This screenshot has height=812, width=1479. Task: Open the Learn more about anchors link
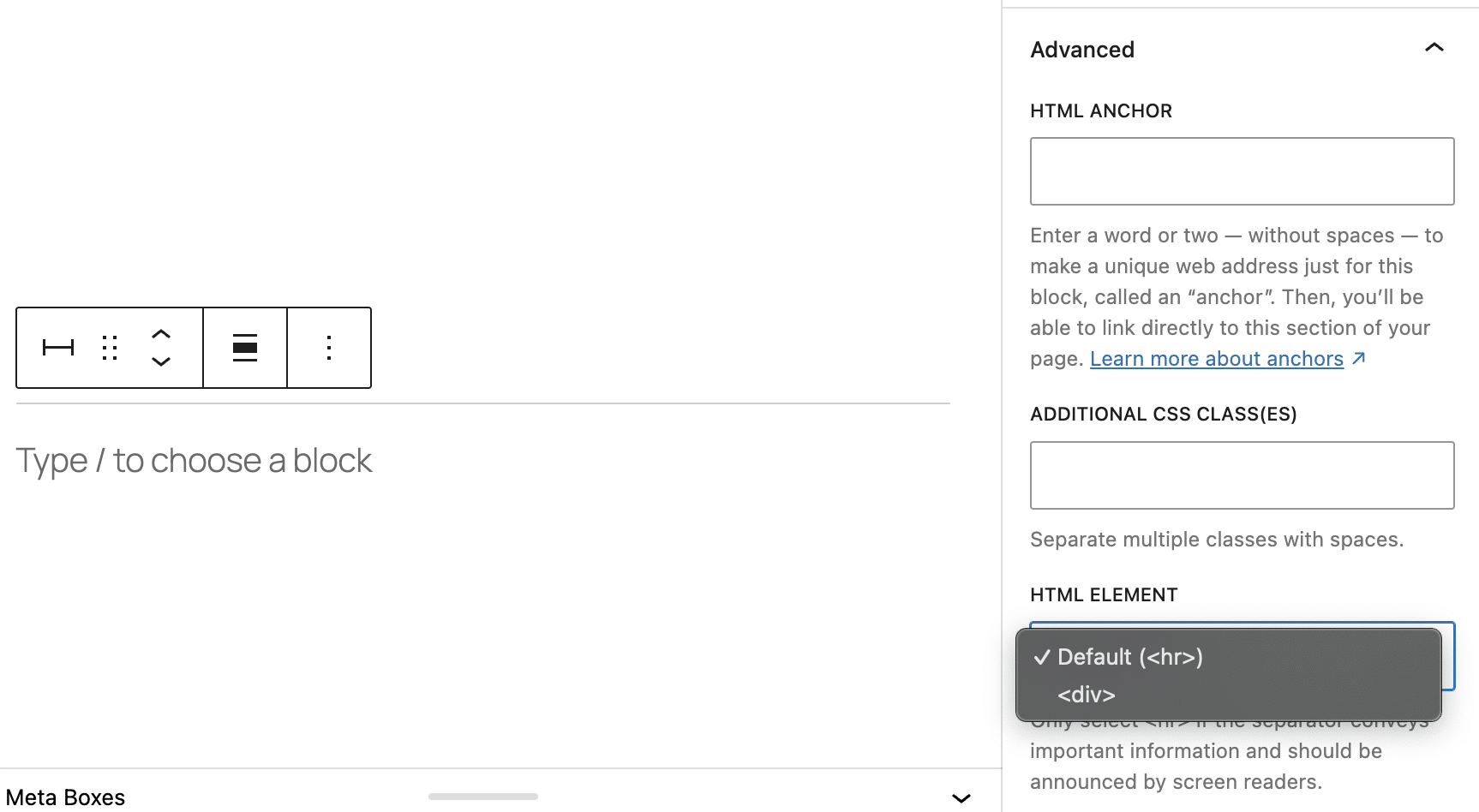(x=1217, y=358)
